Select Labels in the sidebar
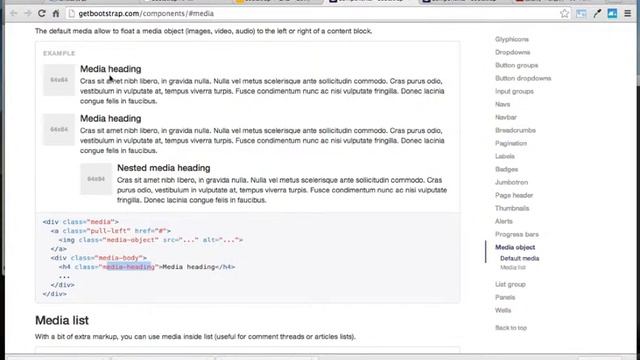The height and width of the screenshot is (360, 640). pyautogui.click(x=505, y=156)
